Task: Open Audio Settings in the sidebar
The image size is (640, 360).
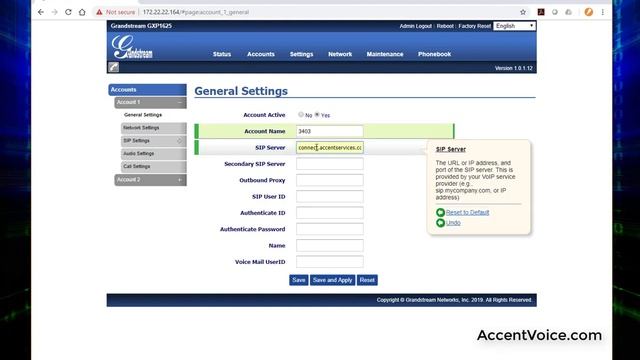Action: [153, 154]
